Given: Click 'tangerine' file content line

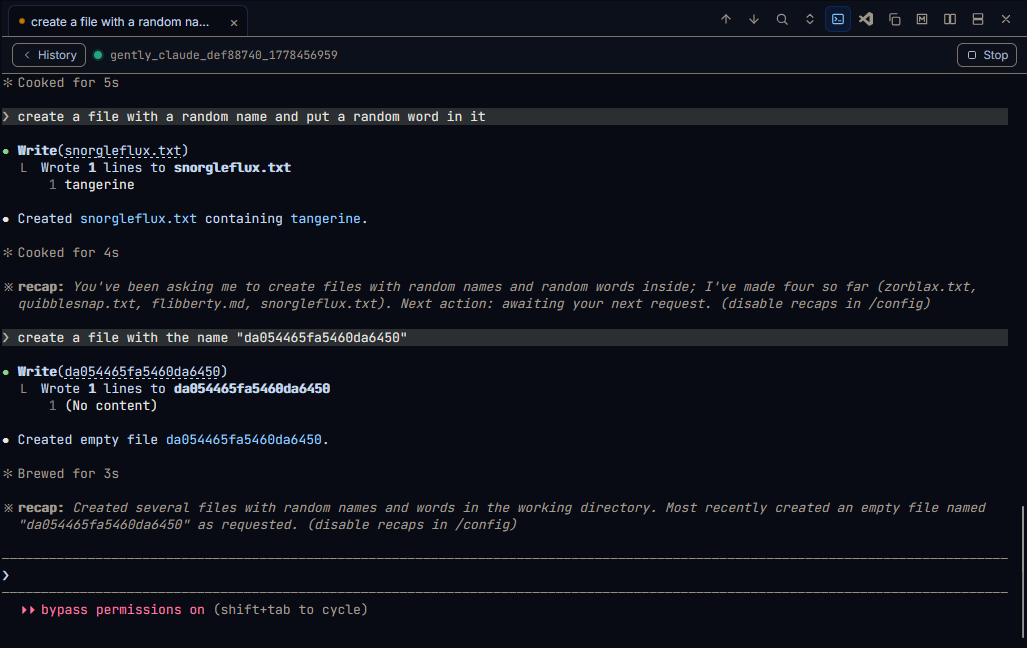Looking at the screenshot, I should 99,185.
